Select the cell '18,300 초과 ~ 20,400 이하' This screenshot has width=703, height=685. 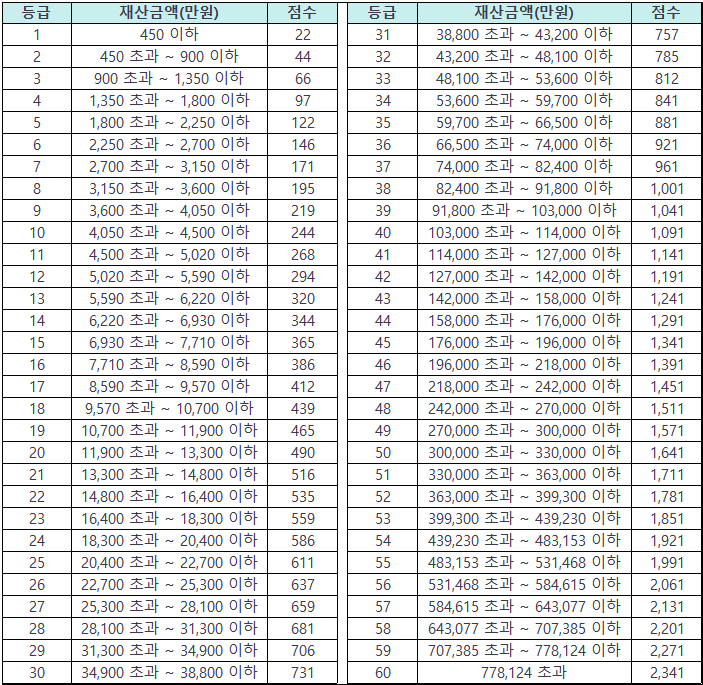[x=169, y=540]
